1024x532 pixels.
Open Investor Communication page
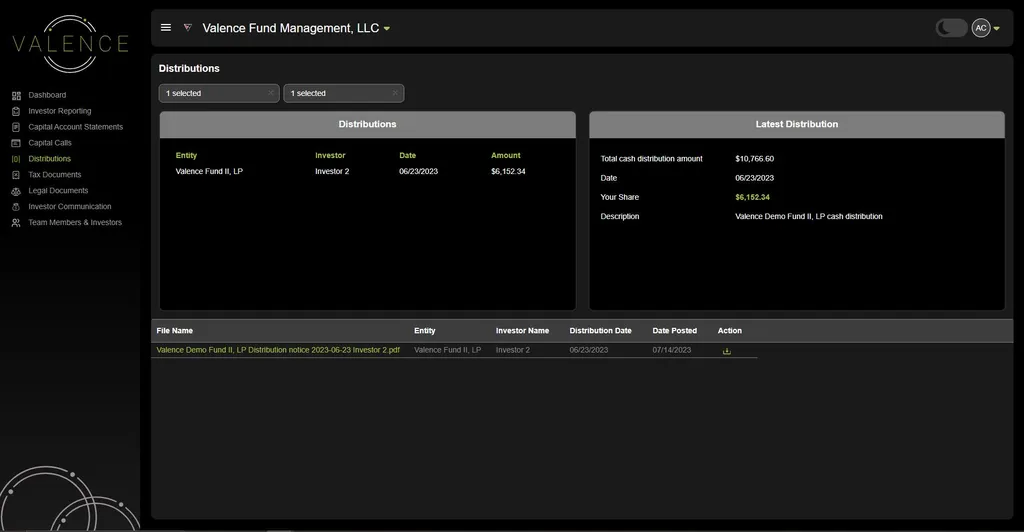(x=69, y=207)
